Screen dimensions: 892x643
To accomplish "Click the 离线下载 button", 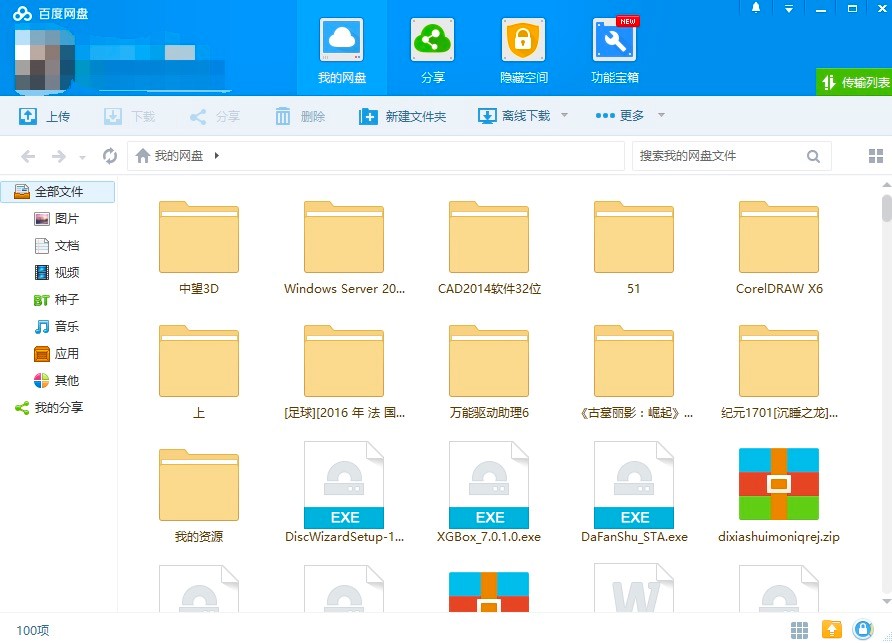I will (x=514, y=116).
